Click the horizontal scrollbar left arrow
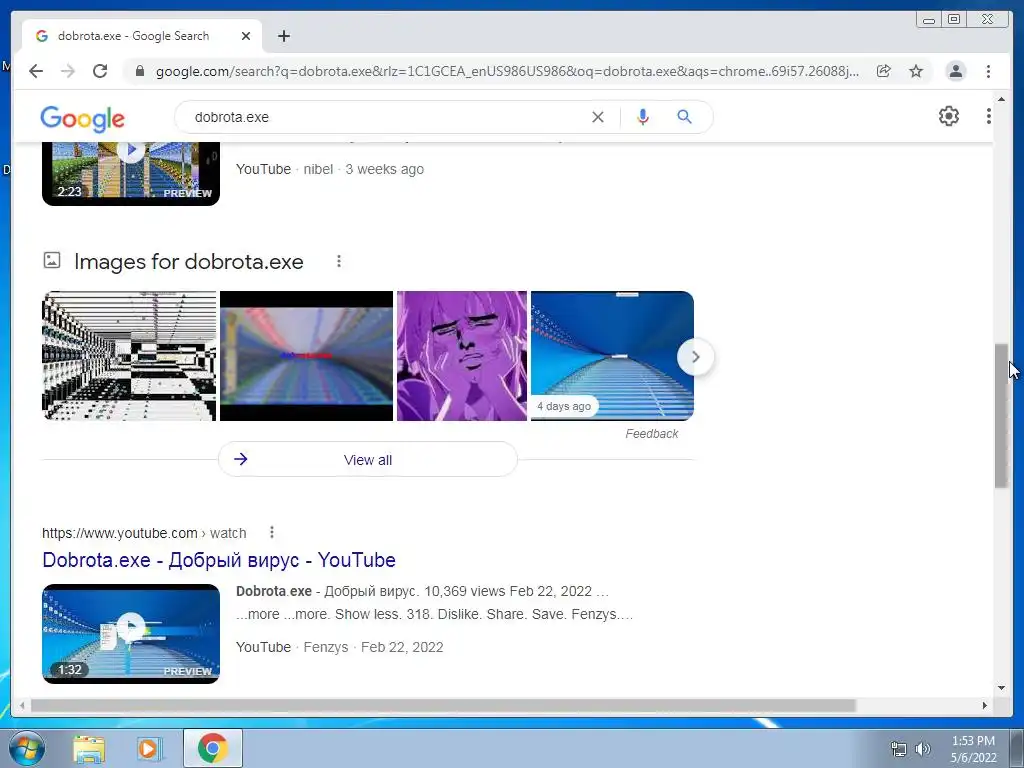 [22, 706]
